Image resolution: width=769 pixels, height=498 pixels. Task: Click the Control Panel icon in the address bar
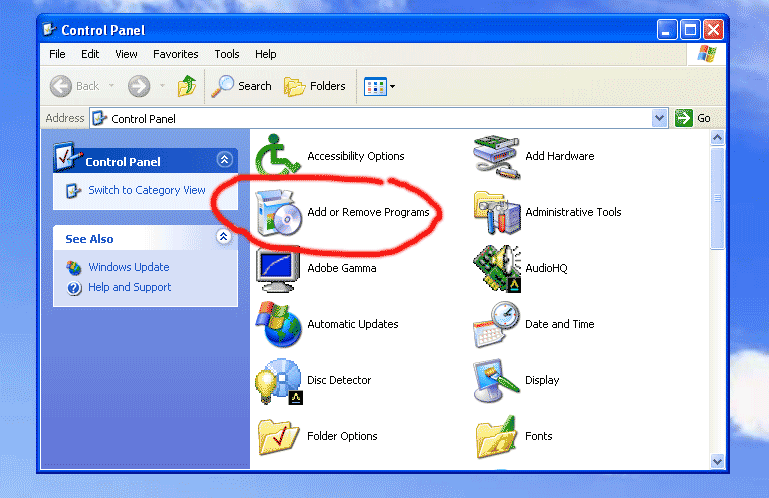pyautogui.click(x=100, y=118)
